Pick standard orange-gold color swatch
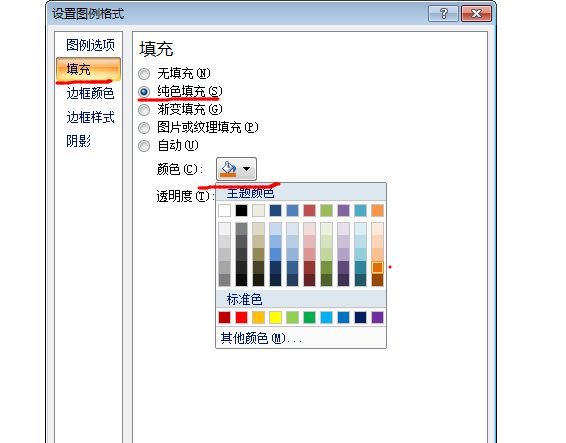The height and width of the screenshot is (443, 566). [x=258, y=318]
